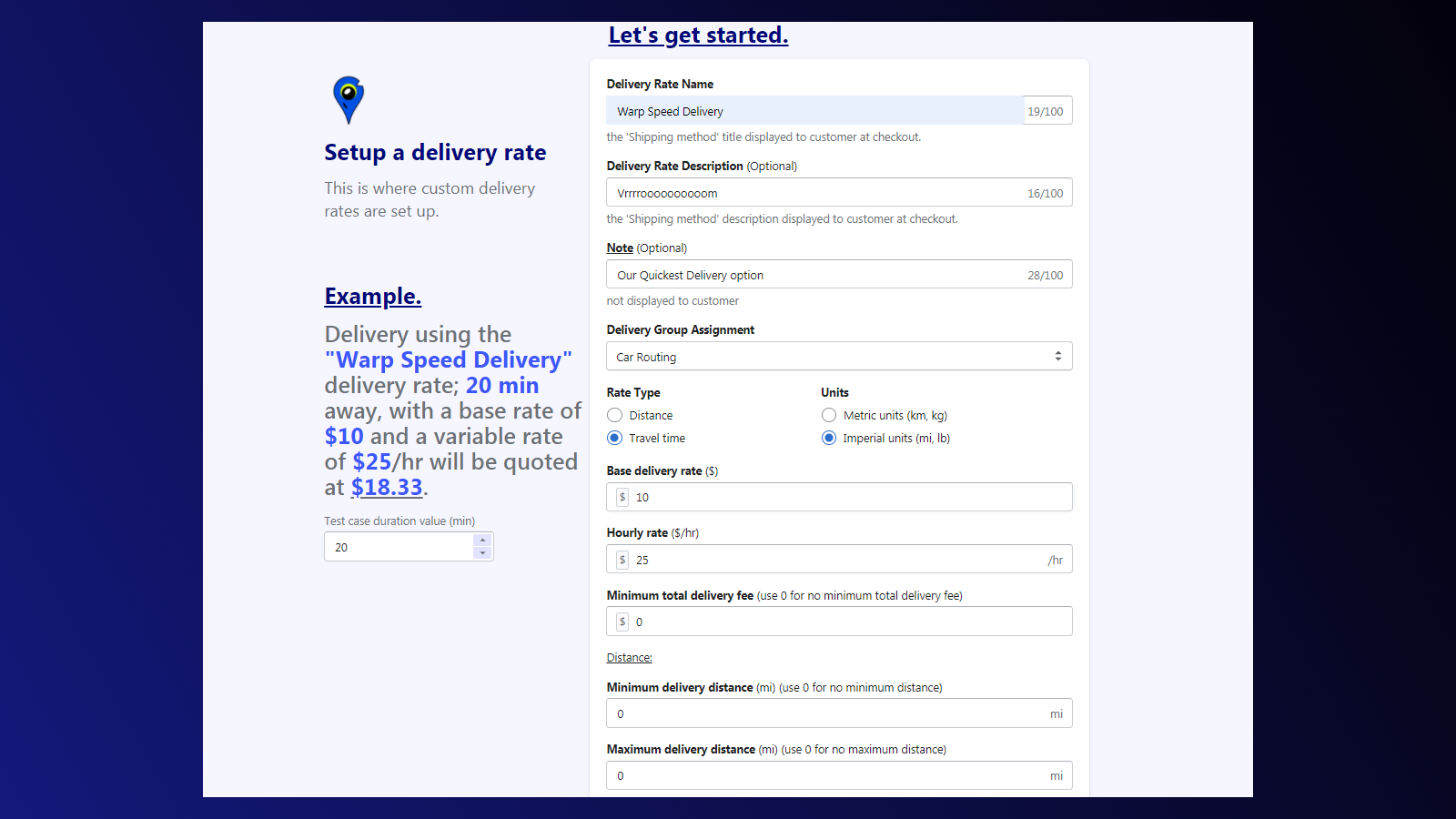This screenshot has width=1456, height=819.
Task: Click the dollar sign in Minimum total fee
Action: point(622,622)
